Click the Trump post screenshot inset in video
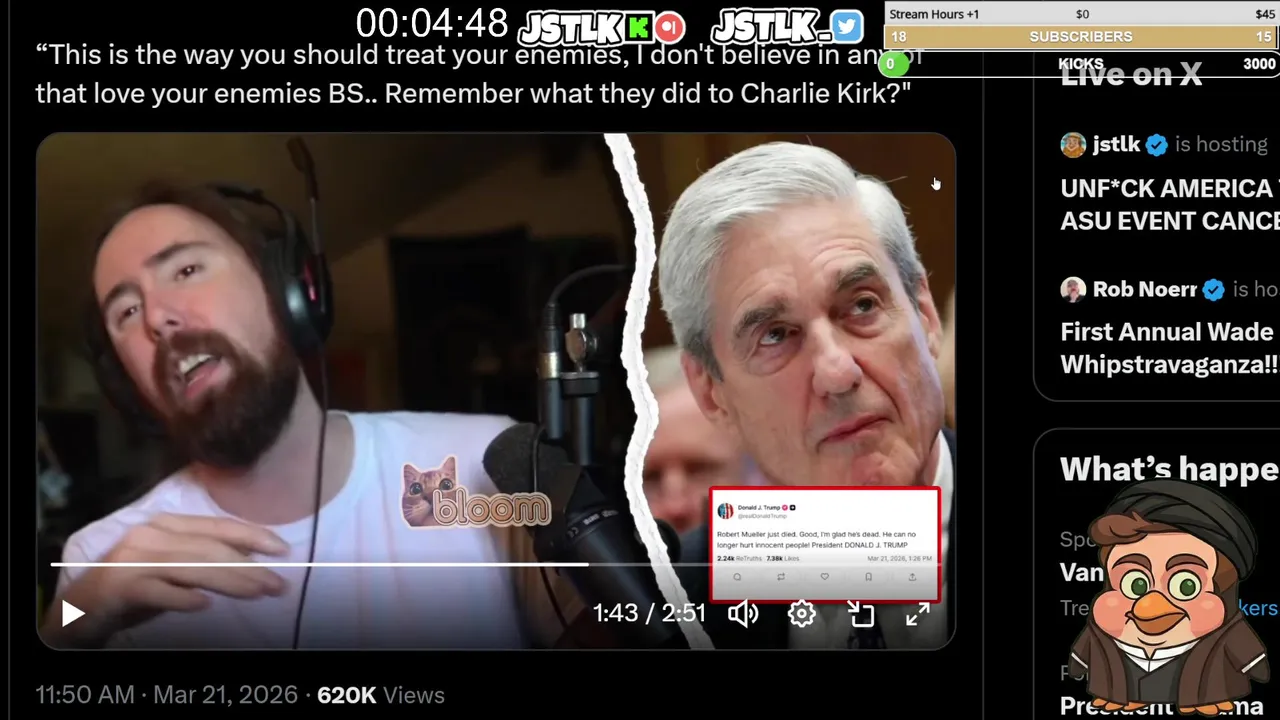The width and height of the screenshot is (1280, 720). pyautogui.click(x=825, y=544)
